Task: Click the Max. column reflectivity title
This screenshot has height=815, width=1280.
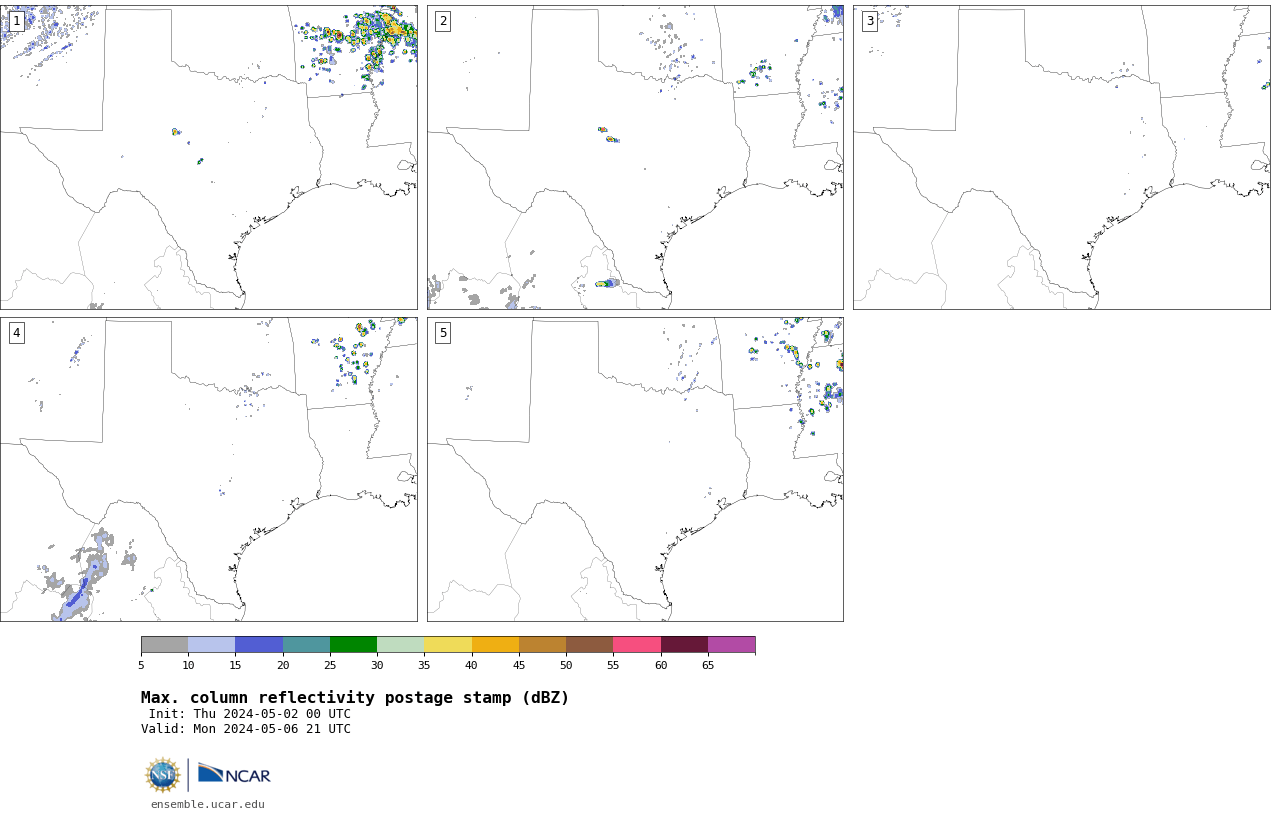Action: 355,698
